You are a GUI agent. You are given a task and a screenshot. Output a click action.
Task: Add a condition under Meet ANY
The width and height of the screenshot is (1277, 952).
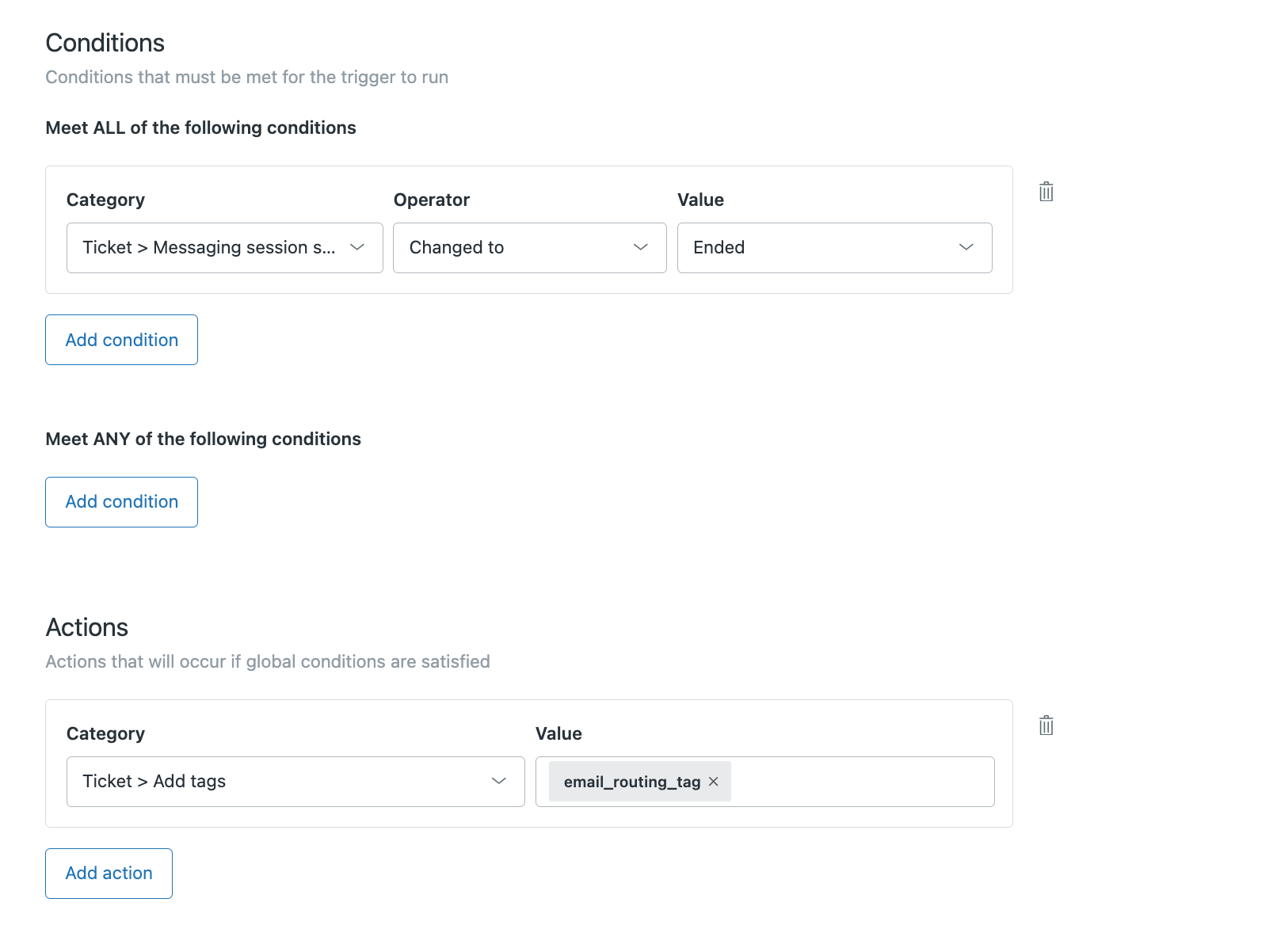121,502
